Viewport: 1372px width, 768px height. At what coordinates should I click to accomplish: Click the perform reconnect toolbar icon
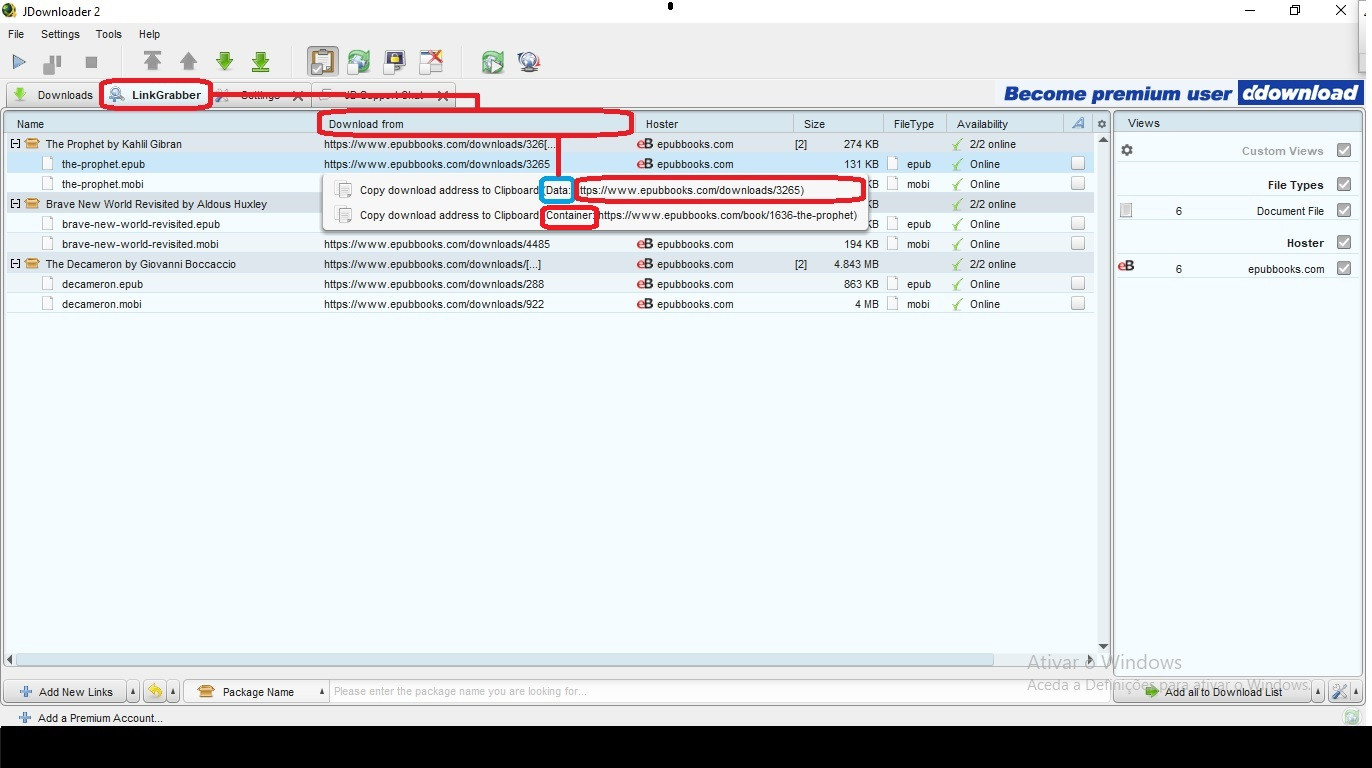(x=492, y=62)
